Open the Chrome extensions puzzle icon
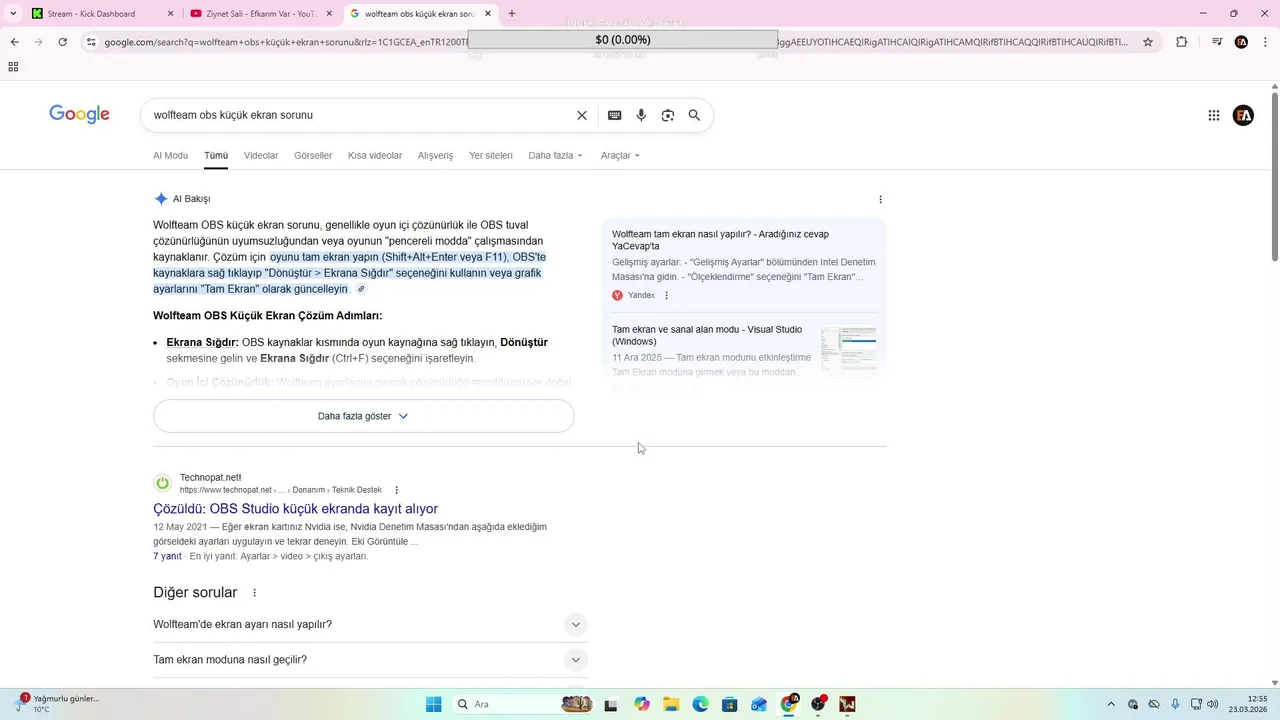The image size is (1280, 720). click(x=1182, y=42)
